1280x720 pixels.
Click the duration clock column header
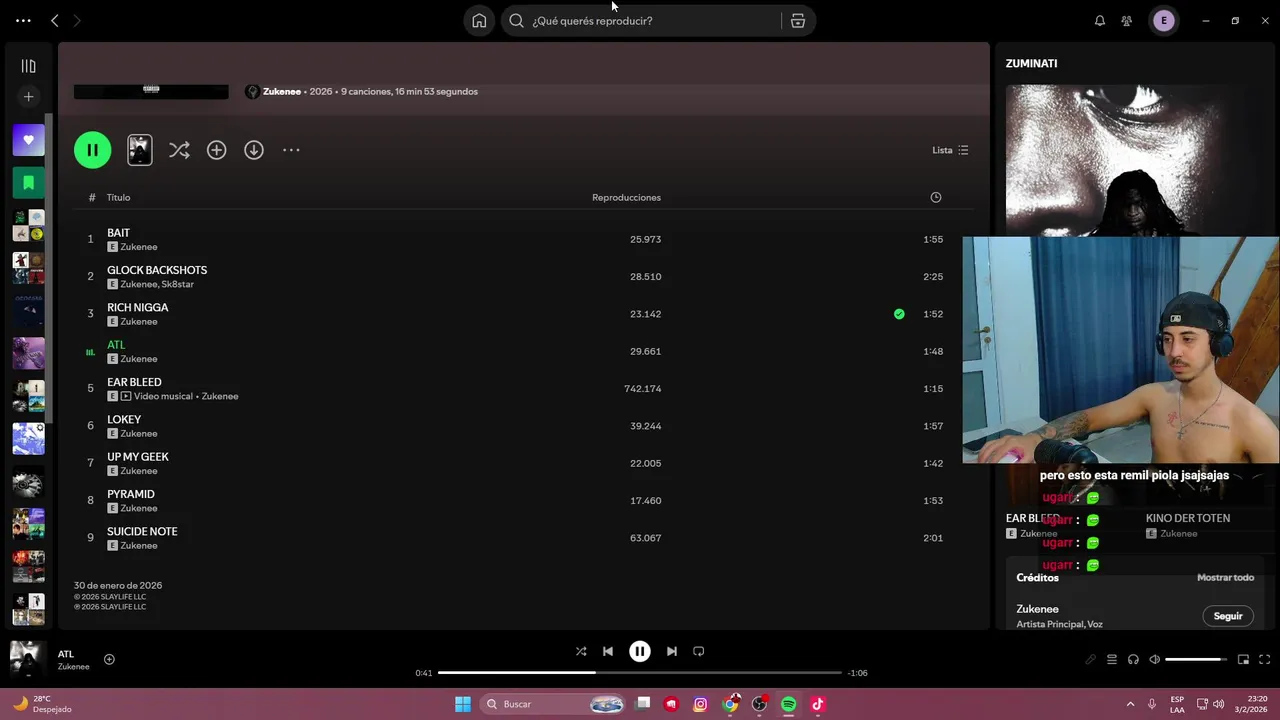pos(936,197)
